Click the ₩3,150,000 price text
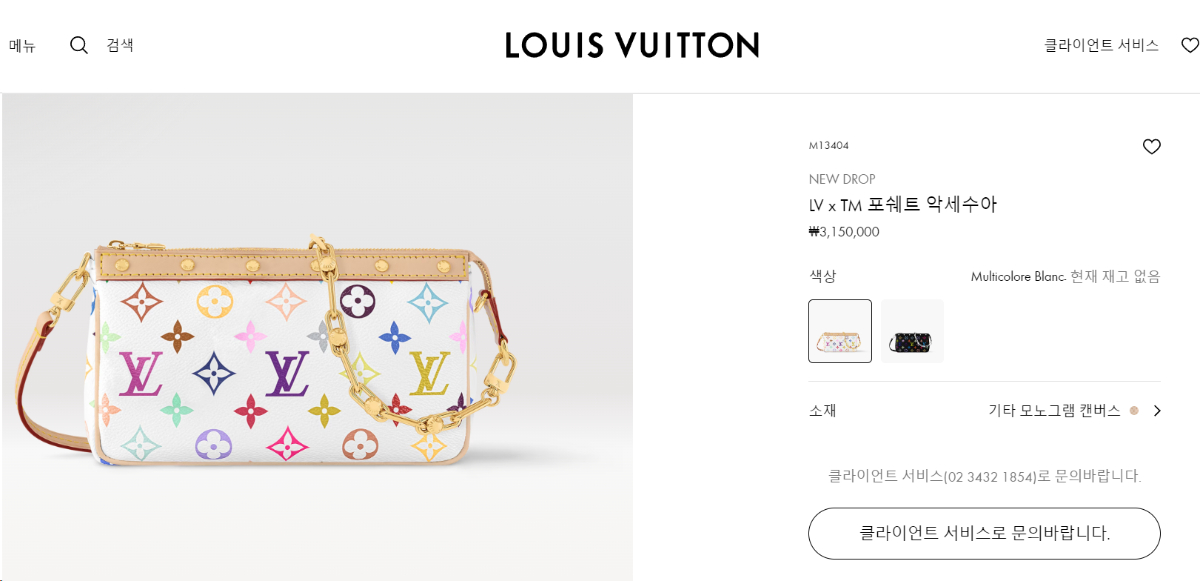Viewport: 1200px width, 581px height. [844, 232]
